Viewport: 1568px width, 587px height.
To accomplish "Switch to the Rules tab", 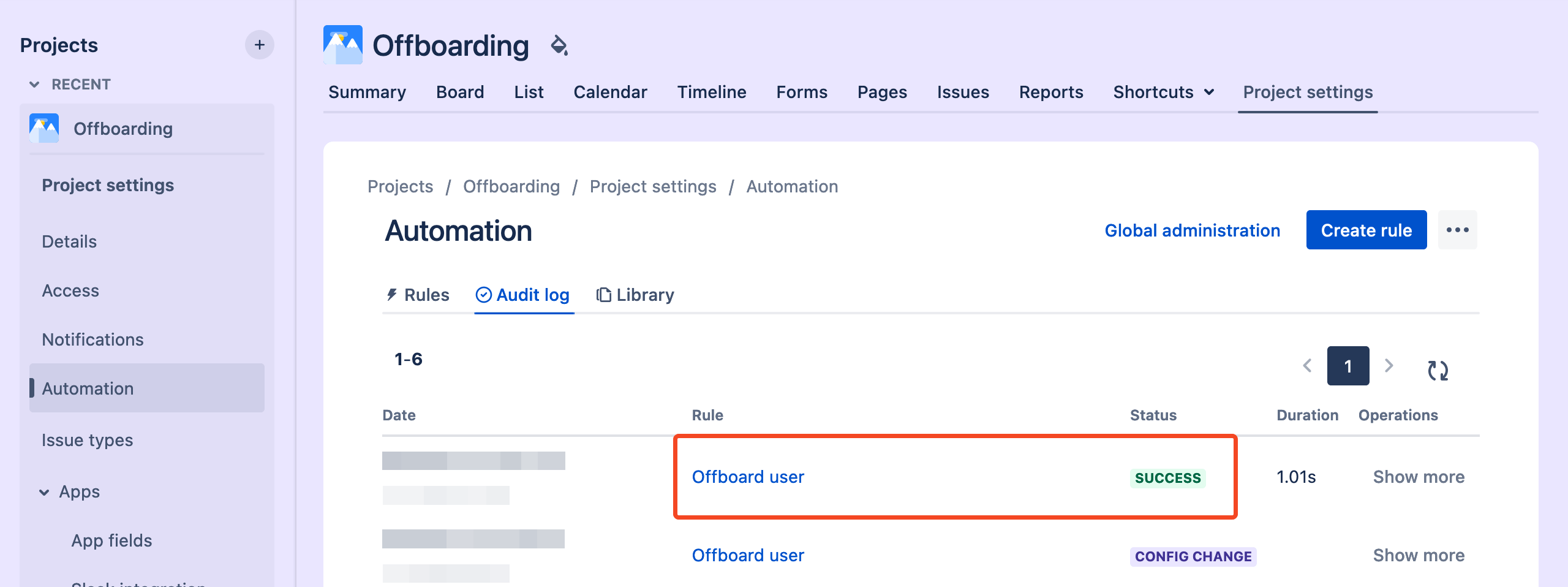I will coord(418,295).
